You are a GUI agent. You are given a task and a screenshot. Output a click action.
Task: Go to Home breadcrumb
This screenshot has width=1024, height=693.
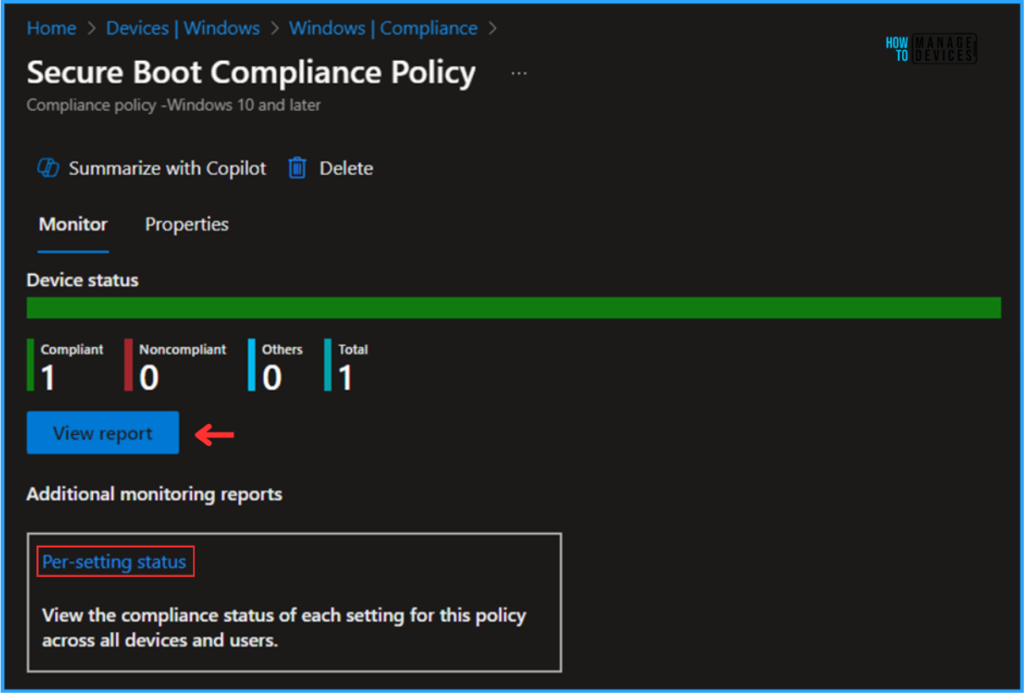(x=52, y=28)
